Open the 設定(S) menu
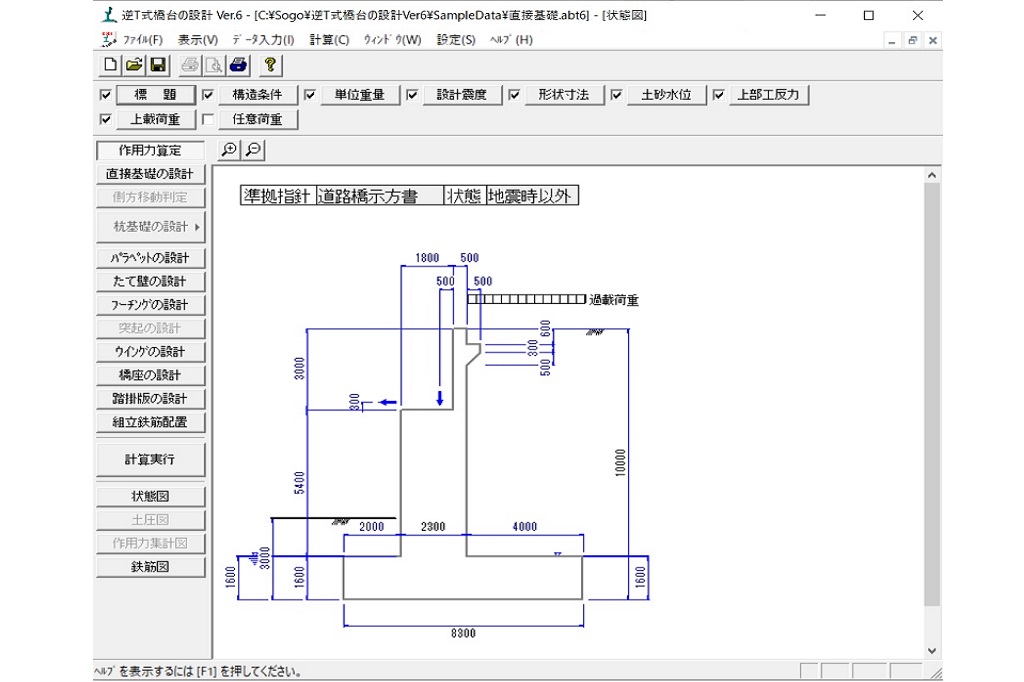This screenshot has width=1024, height=682. 456,40
